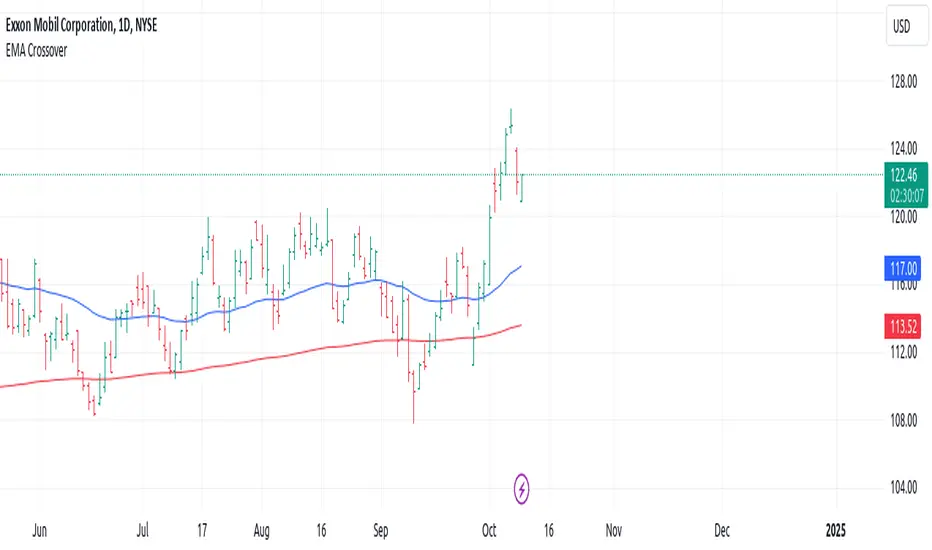Click the 16 date label after Aug
This screenshot has width=932, height=550.
pyautogui.click(x=321, y=530)
